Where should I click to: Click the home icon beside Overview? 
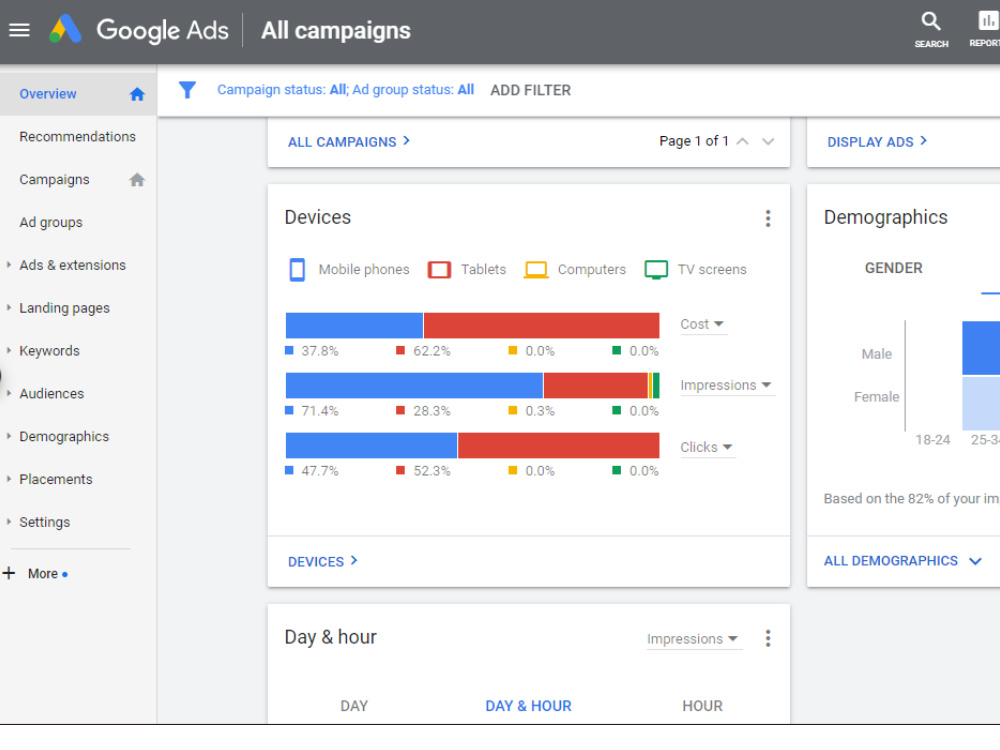click(137, 94)
